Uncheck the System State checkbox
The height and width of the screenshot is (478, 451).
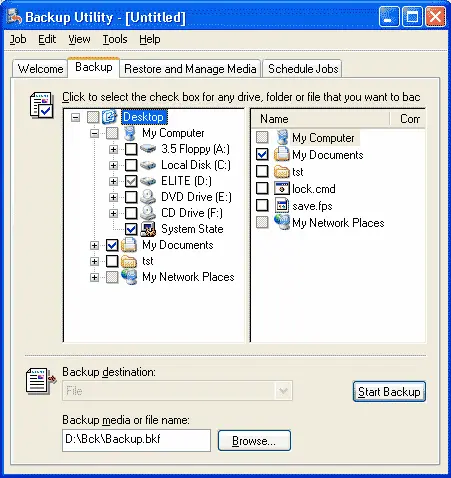click(x=131, y=229)
